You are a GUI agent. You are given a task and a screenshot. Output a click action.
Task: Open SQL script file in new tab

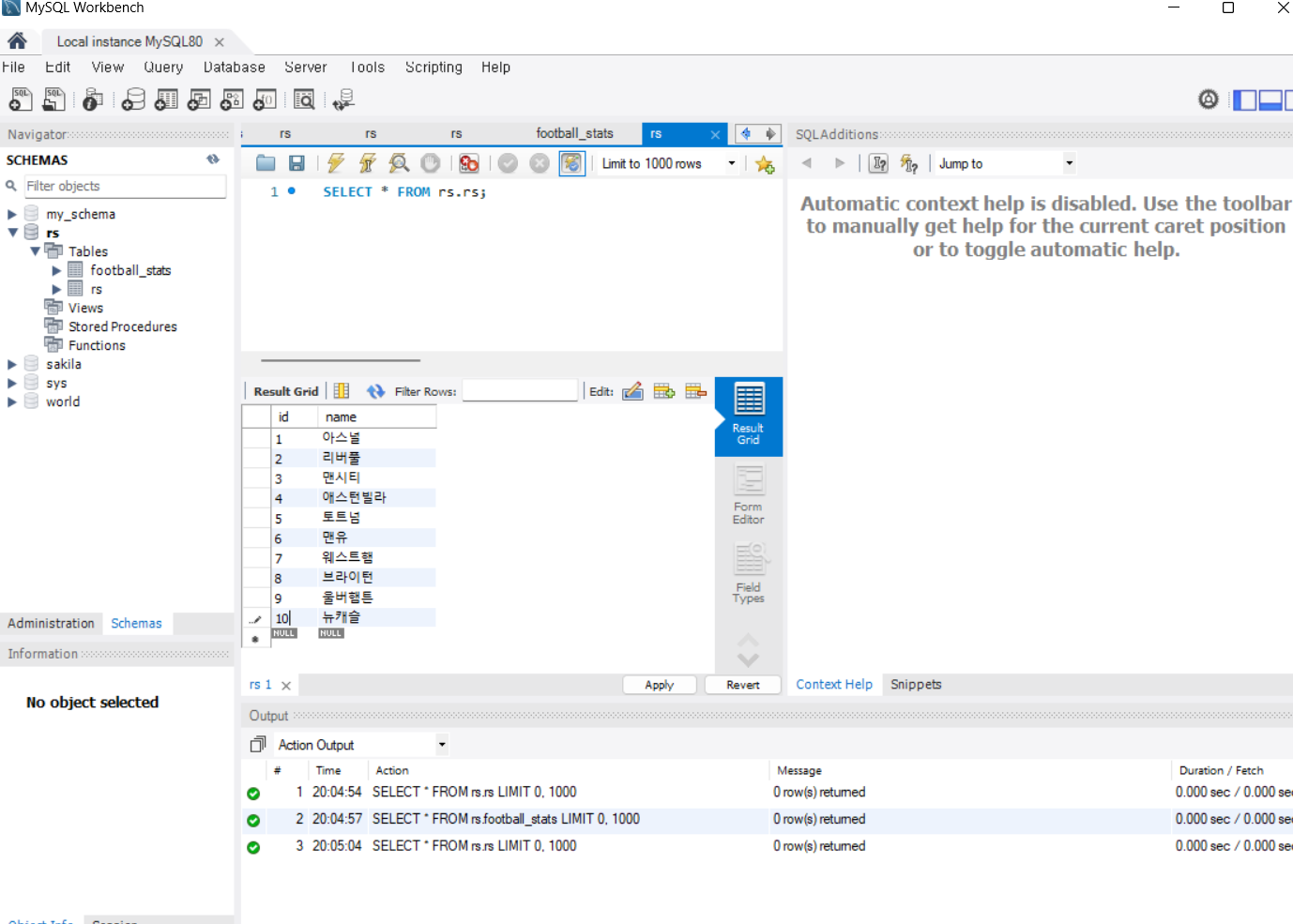pyautogui.click(x=54, y=99)
